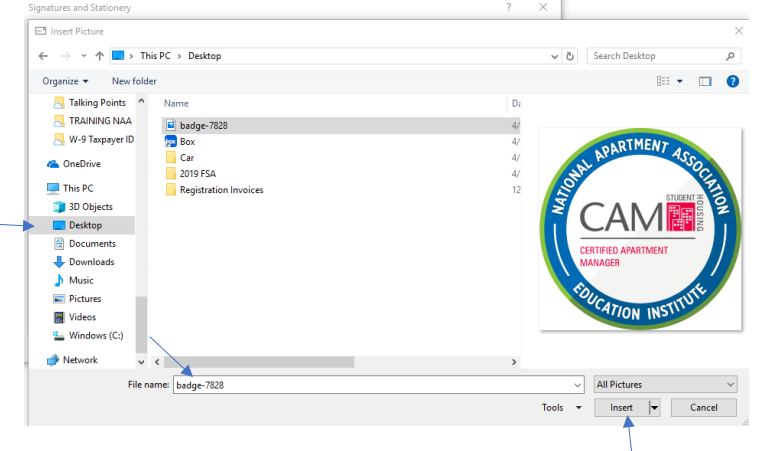This screenshot has width=757, height=451.
Task: Click the horizontal scrollbar thumb
Action: click(x=259, y=362)
